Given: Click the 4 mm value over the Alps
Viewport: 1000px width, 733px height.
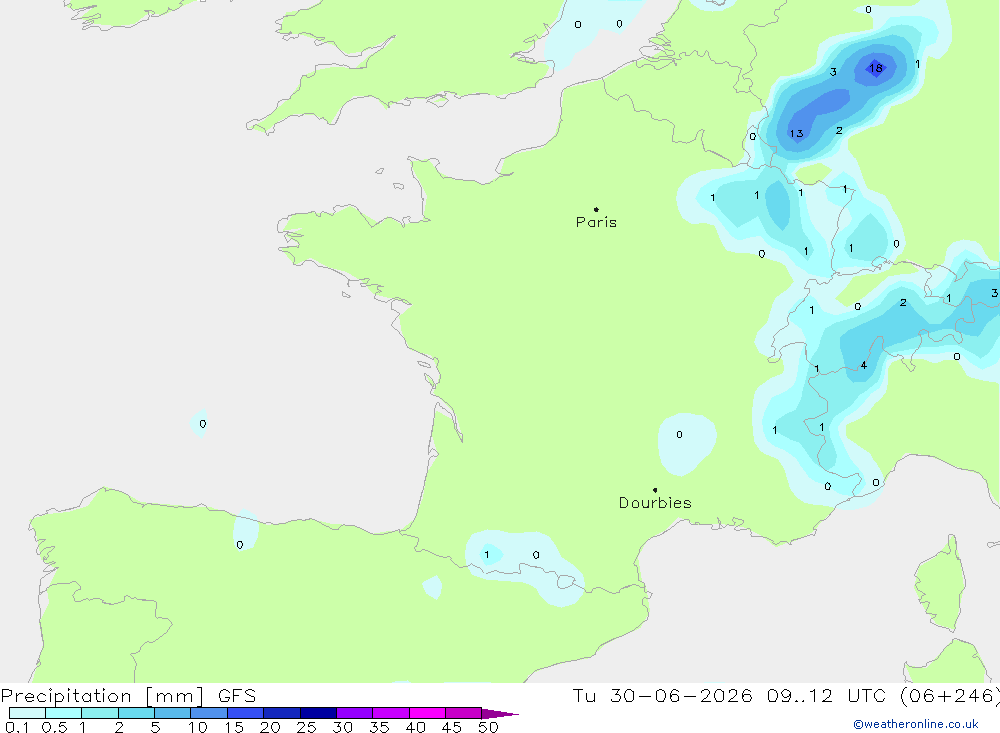Looking at the screenshot, I should click(x=864, y=365).
